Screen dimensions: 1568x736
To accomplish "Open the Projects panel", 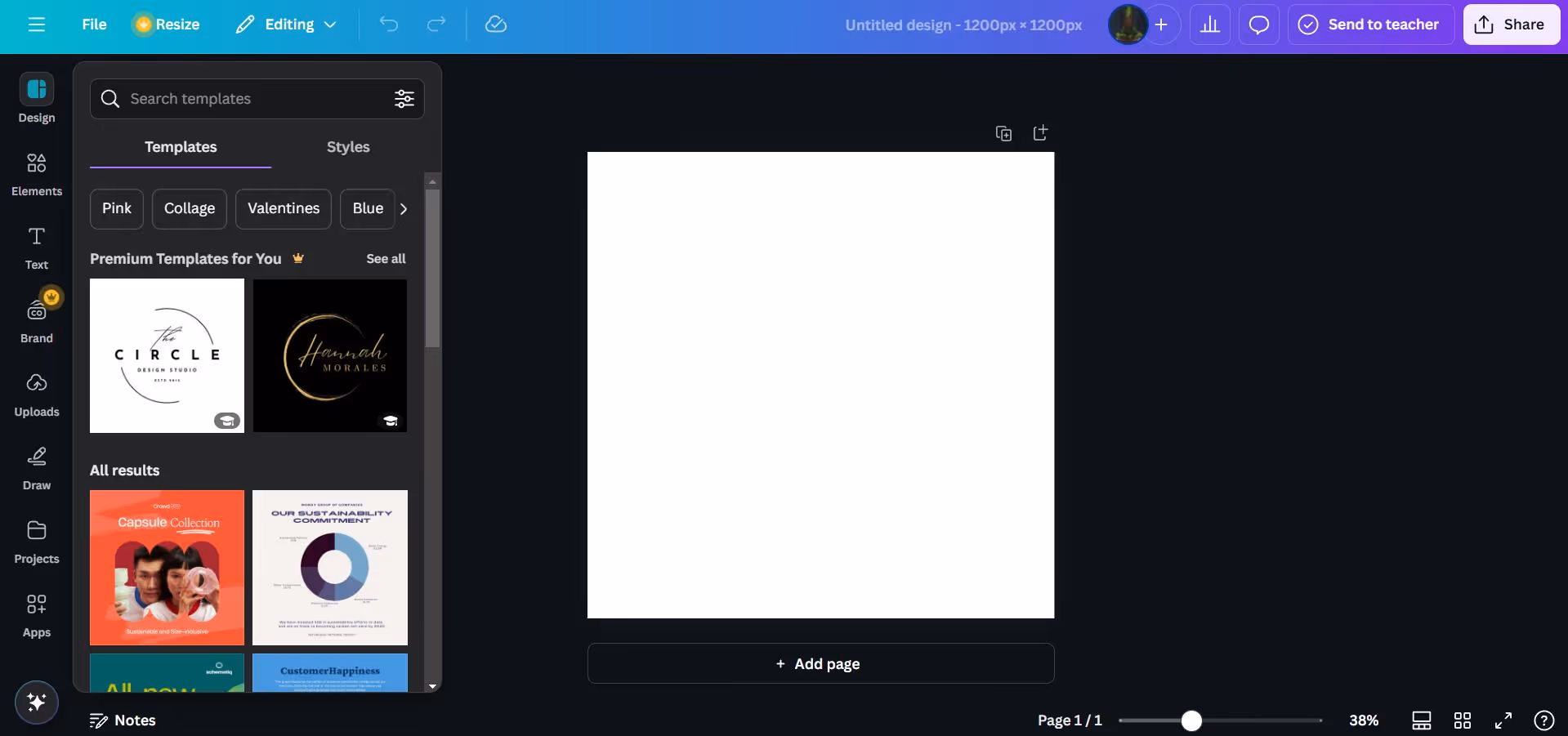I will tap(36, 541).
